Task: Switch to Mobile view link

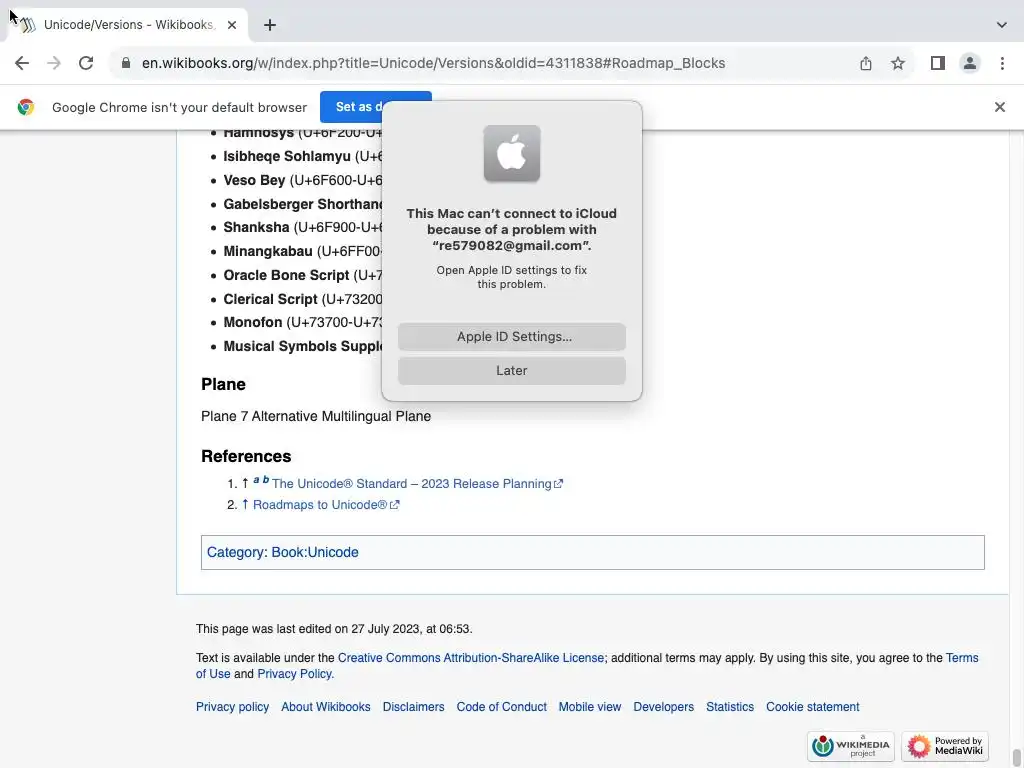Action: tap(590, 707)
